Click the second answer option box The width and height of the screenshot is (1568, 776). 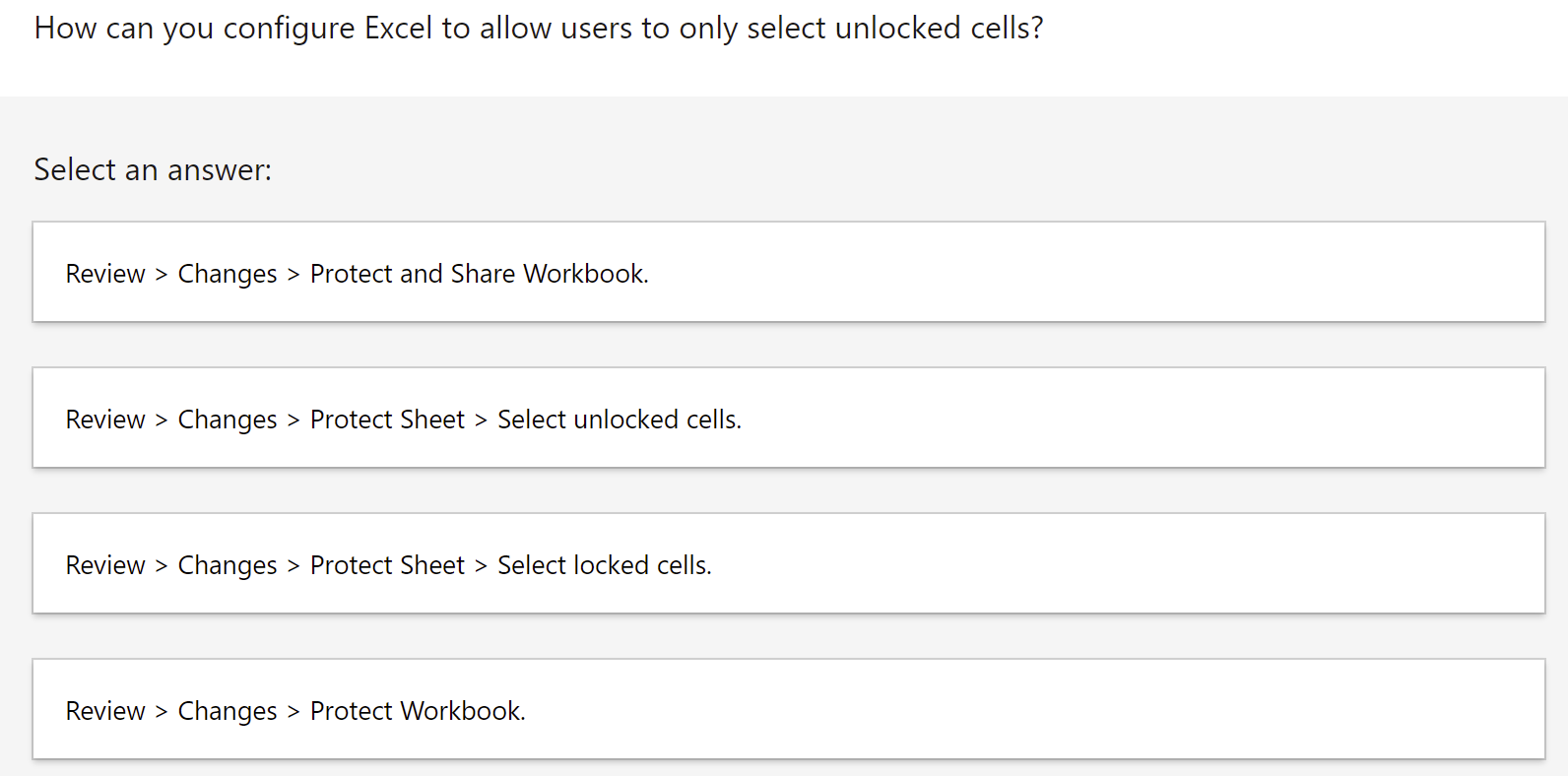pyautogui.click(x=784, y=418)
